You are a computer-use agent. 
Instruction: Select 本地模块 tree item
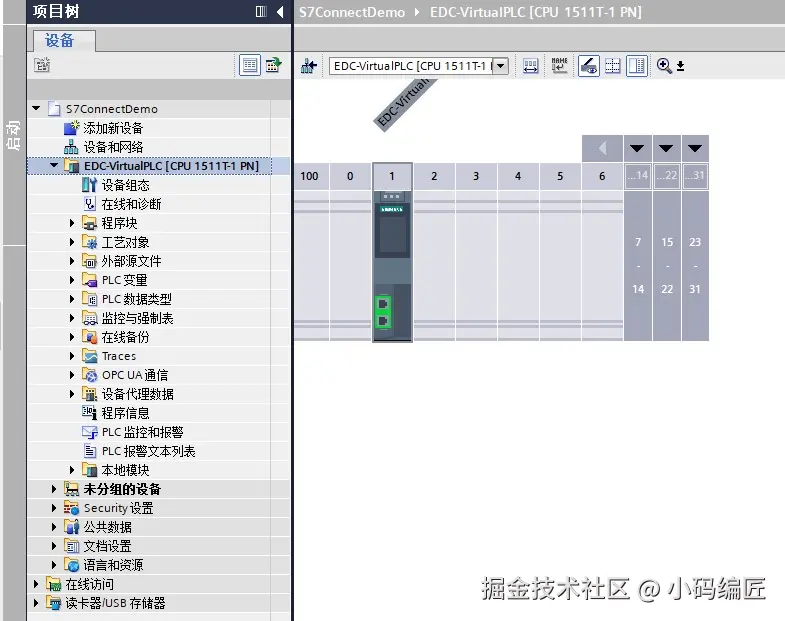click(x=125, y=470)
